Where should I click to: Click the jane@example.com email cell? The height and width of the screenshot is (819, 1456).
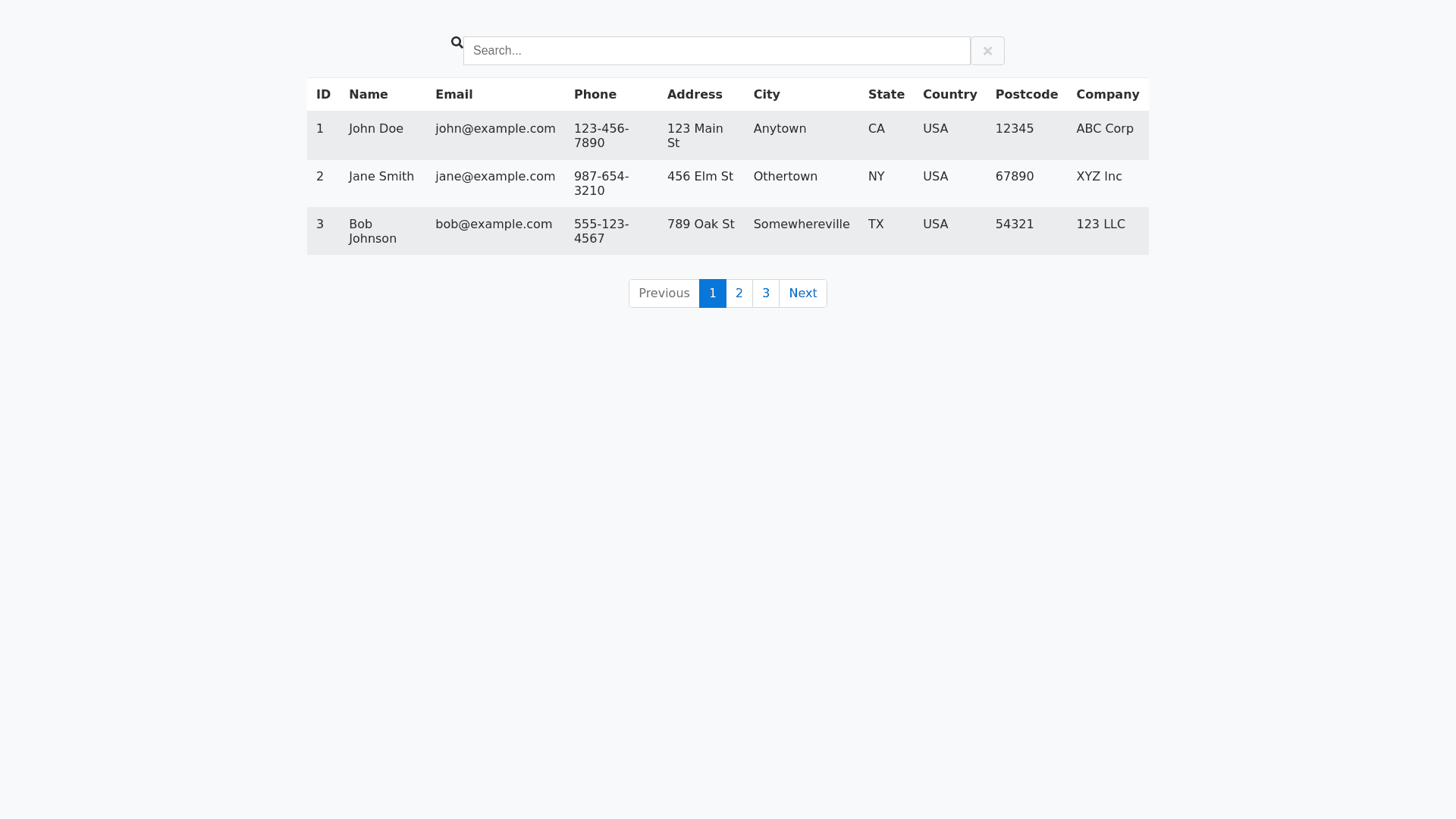point(494,177)
